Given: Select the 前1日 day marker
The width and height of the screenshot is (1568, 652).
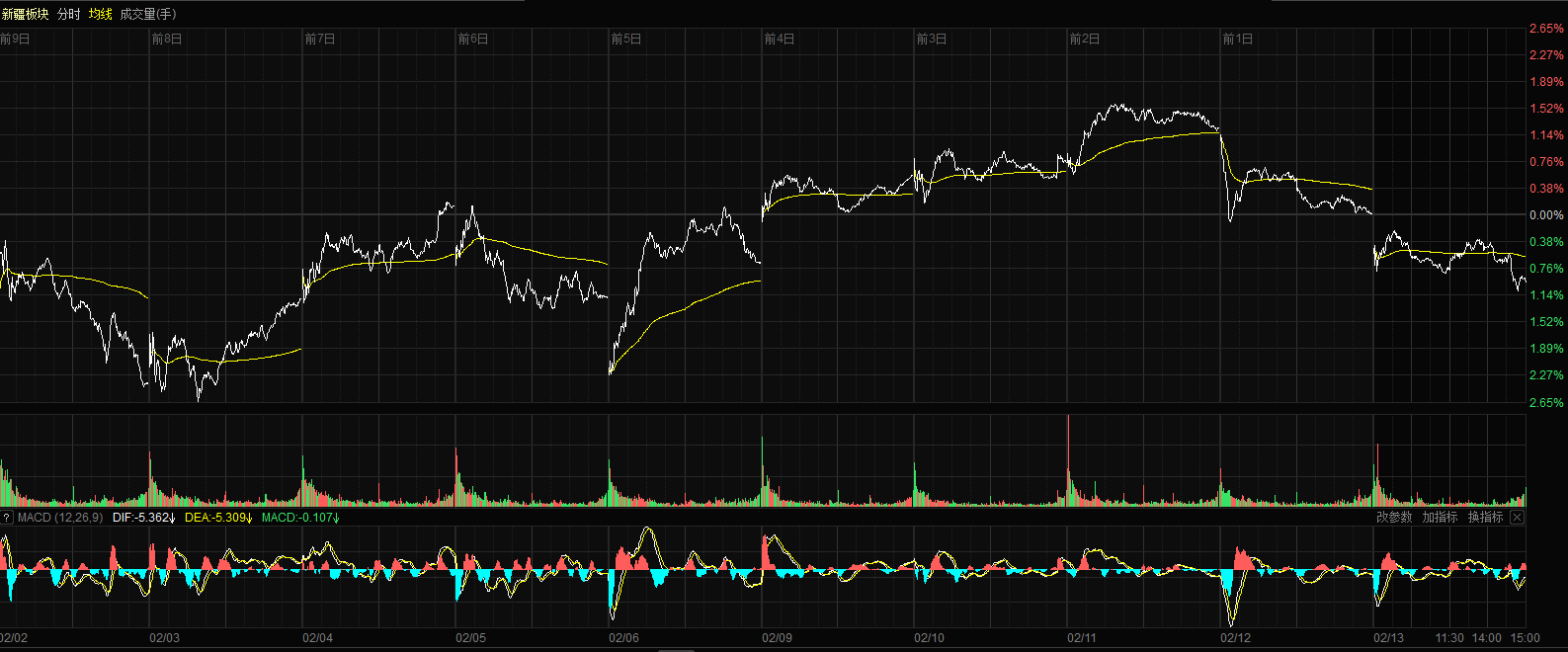Looking at the screenshot, I should pyautogui.click(x=1238, y=40).
